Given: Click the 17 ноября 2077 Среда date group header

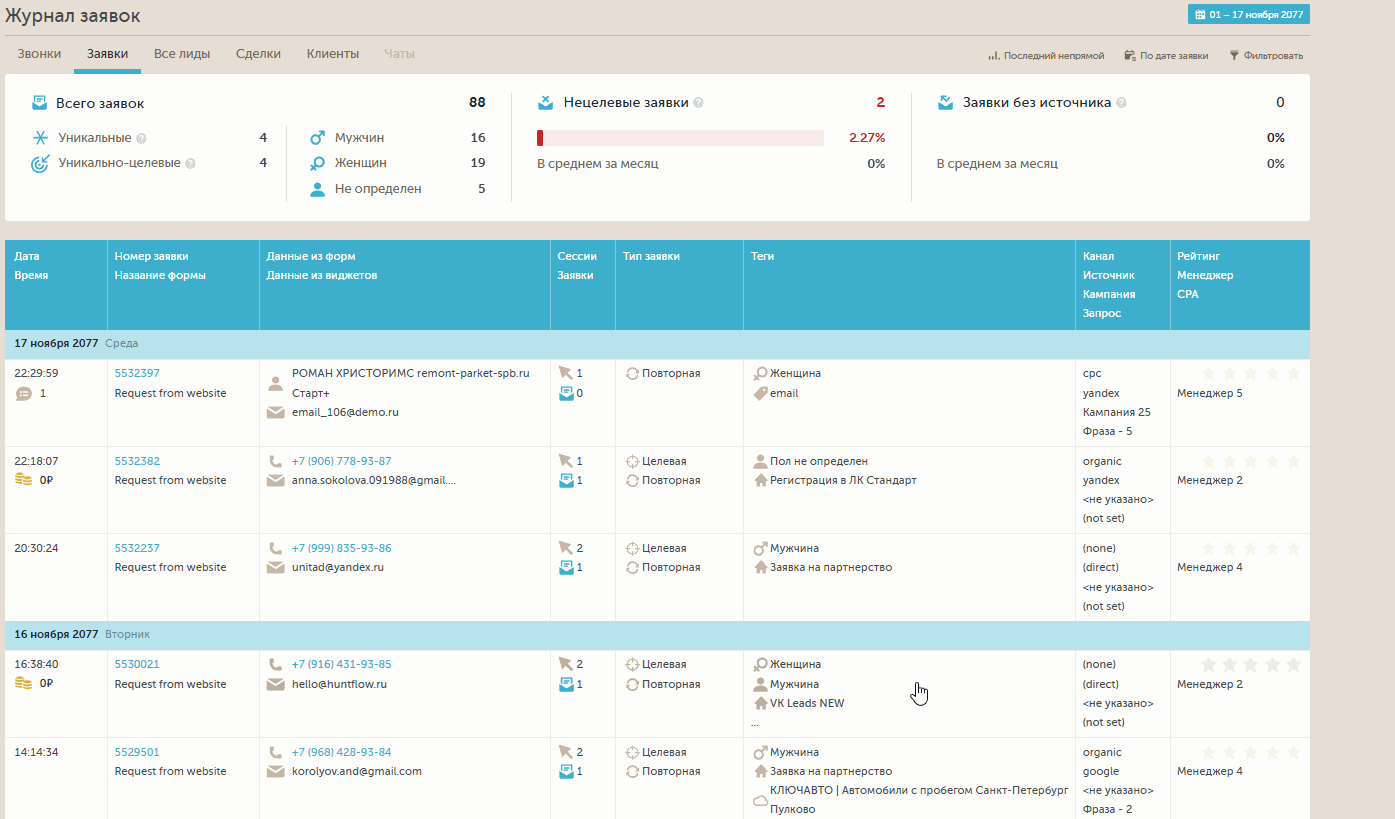Looking at the screenshot, I should click(657, 343).
